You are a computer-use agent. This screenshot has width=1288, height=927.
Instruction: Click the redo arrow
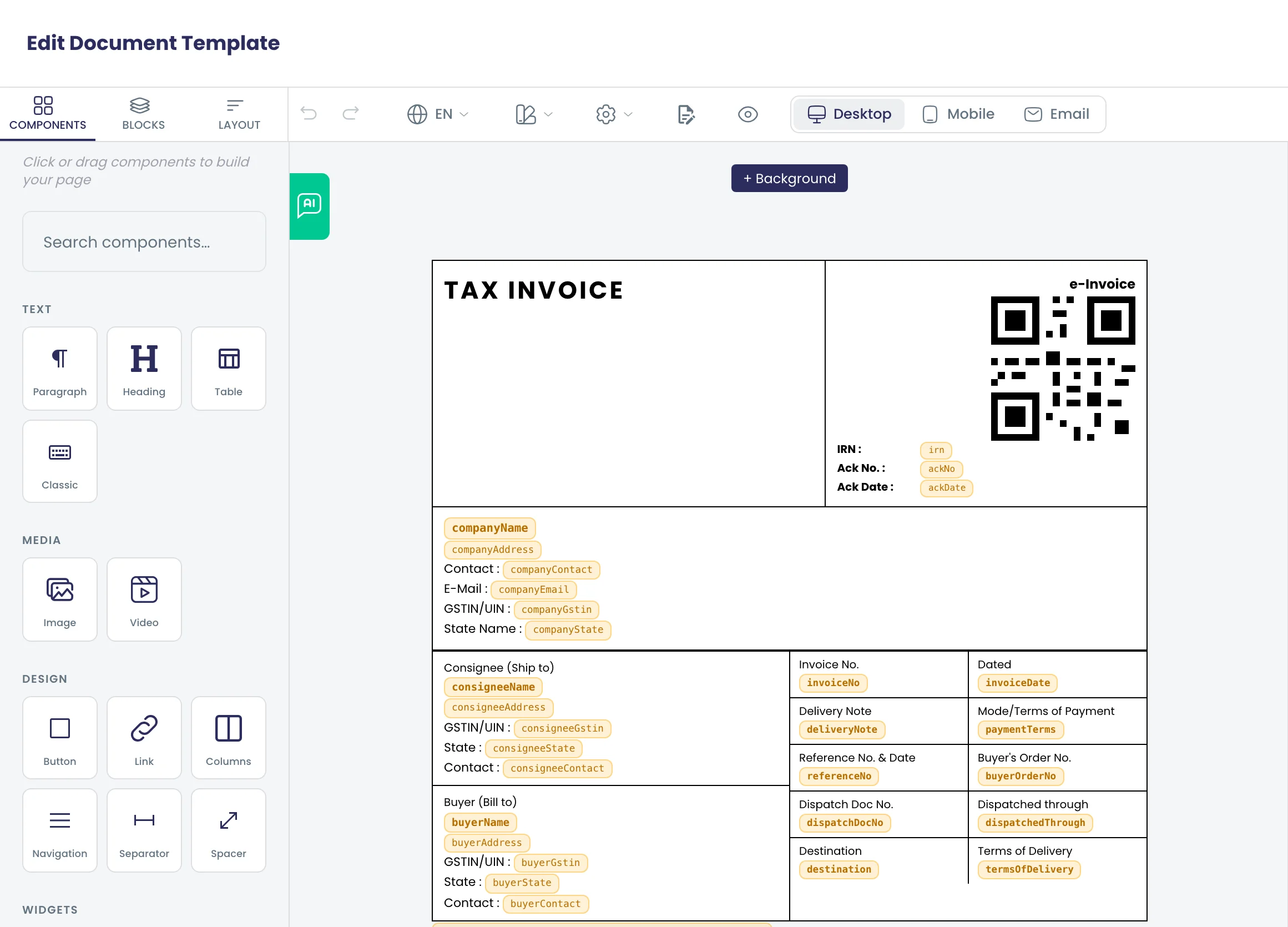(351, 114)
